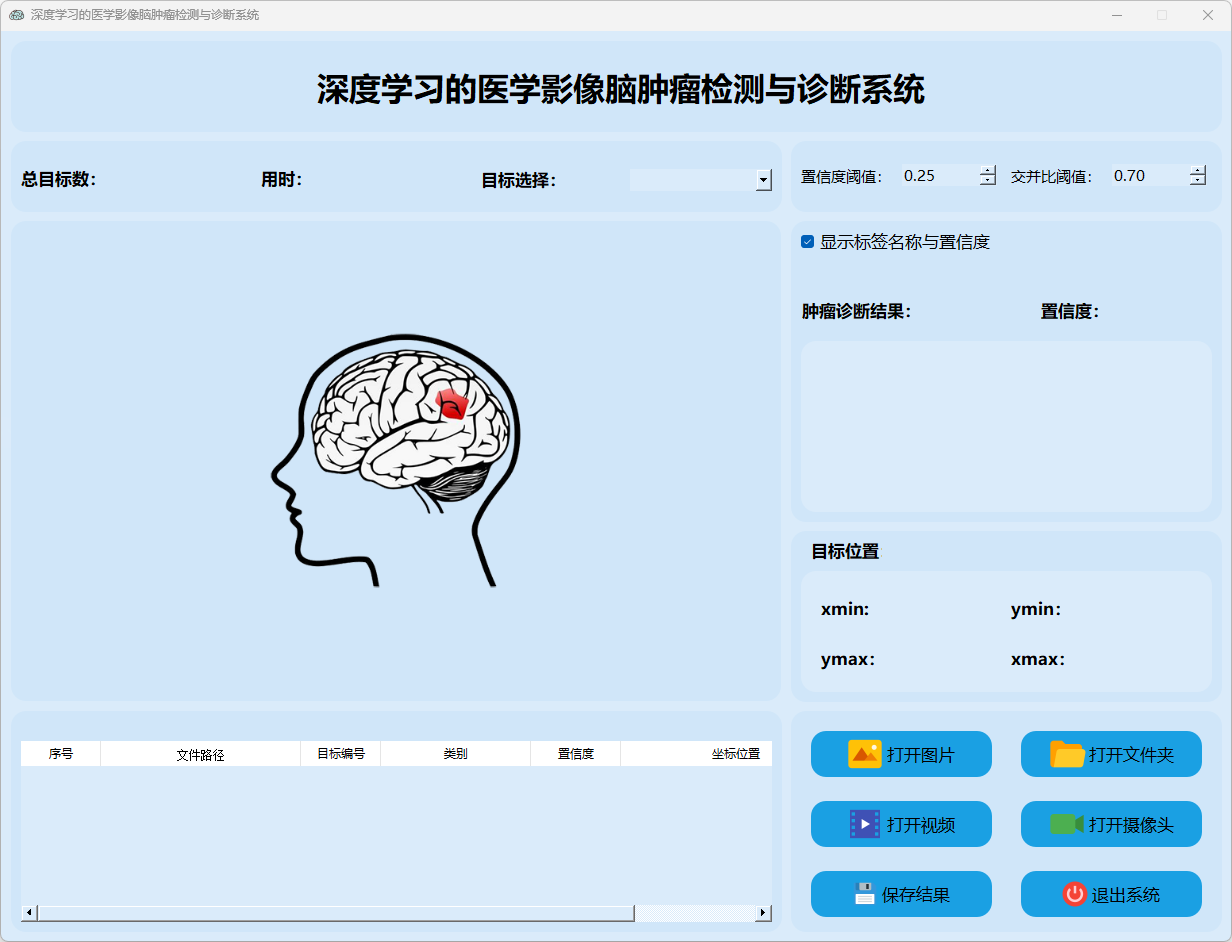The width and height of the screenshot is (1232, 942).
Task: Click the 置信度 column header in table
Action: coord(576,754)
